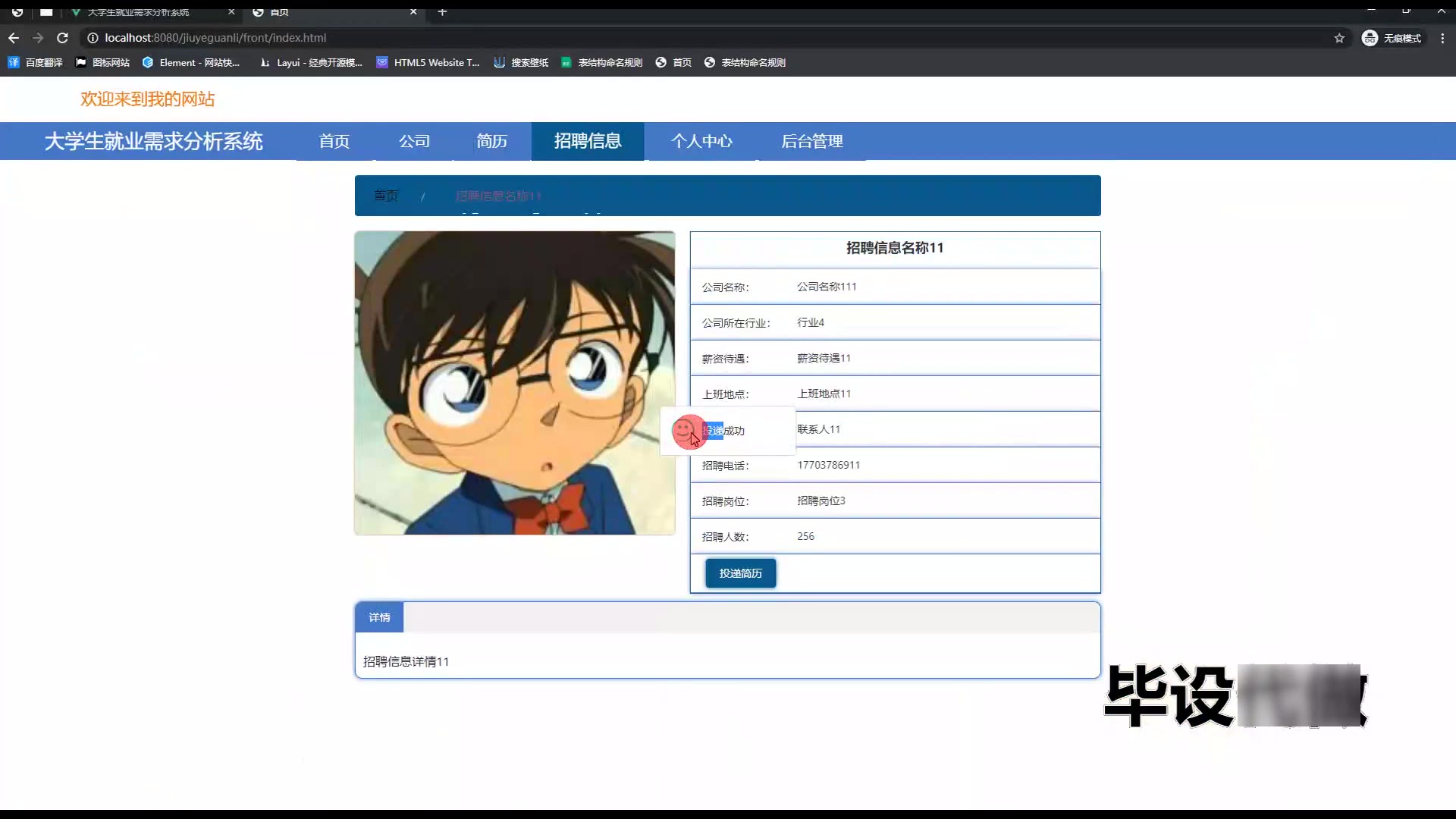Viewport: 1456px width, 819px height.
Task: Click the 投递简历 button
Action: [x=740, y=573]
